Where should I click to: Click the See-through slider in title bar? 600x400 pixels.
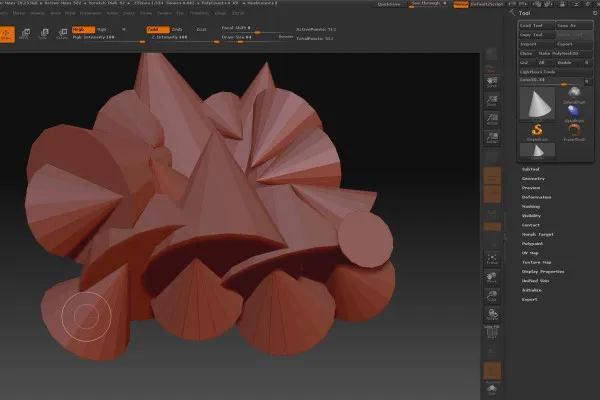point(429,4)
